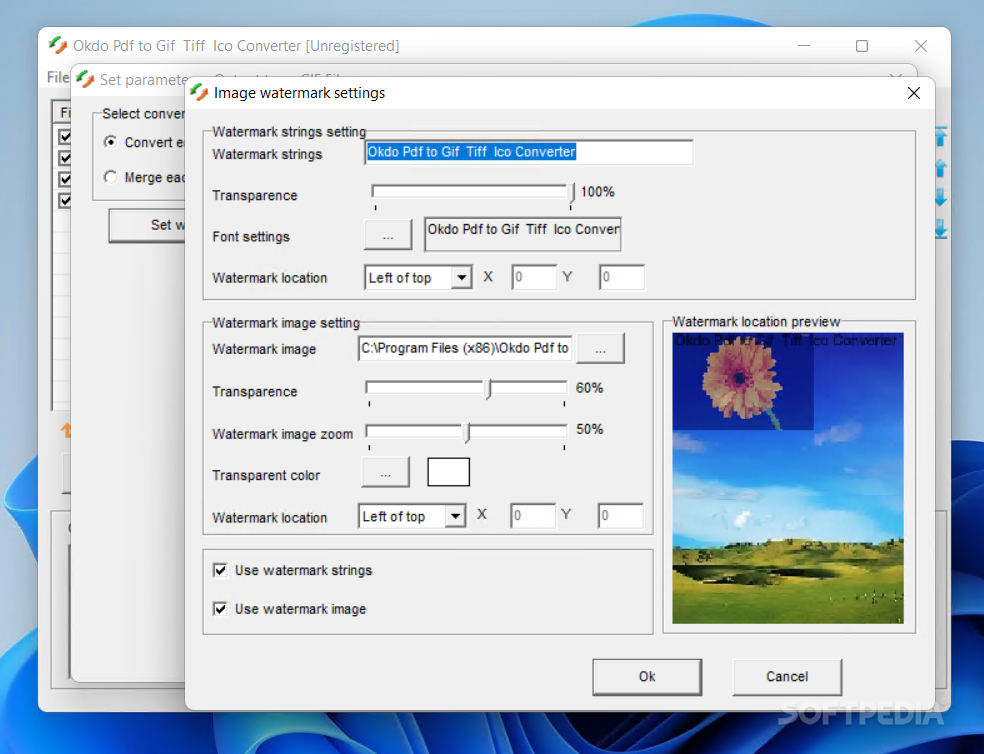
Task: Click the orange arrow icon in main window
Action: [x=66, y=430]
